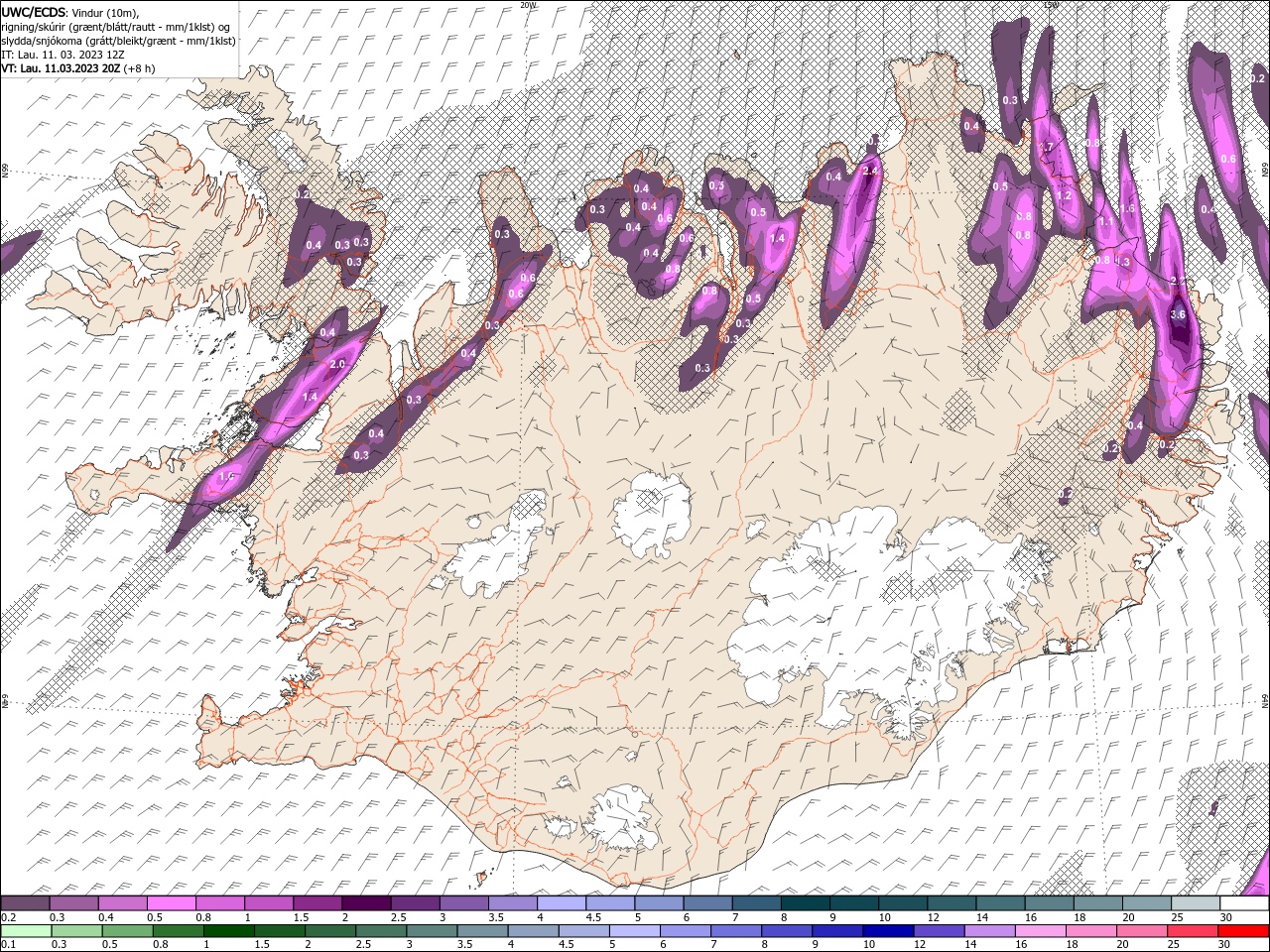1270x952 pixels.
Task: Top legend row: click swatch between 2 and 2.5
Action: click(367, 902)
